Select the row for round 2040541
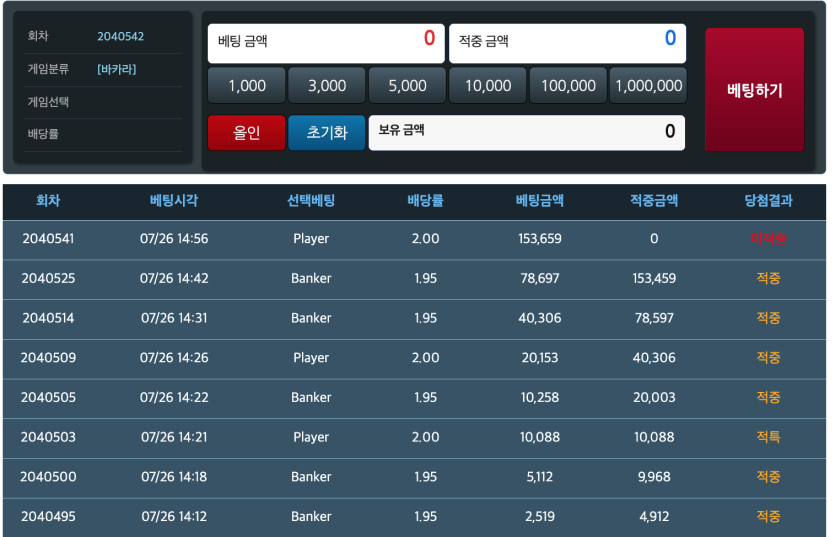Image resolution: width=835 pixels, height=537 pixels. pyautogui.click(x=414, y=239)
